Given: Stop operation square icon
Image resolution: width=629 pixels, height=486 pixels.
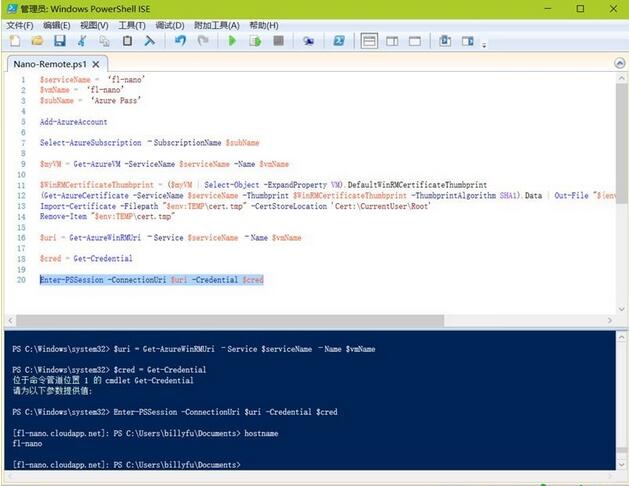Looking at the screenshot, I should pos(278,41).
